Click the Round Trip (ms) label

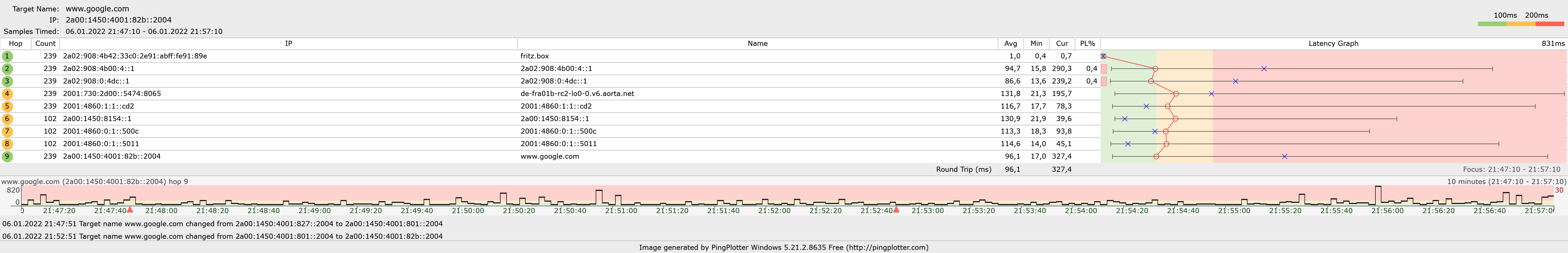(963, 170)
